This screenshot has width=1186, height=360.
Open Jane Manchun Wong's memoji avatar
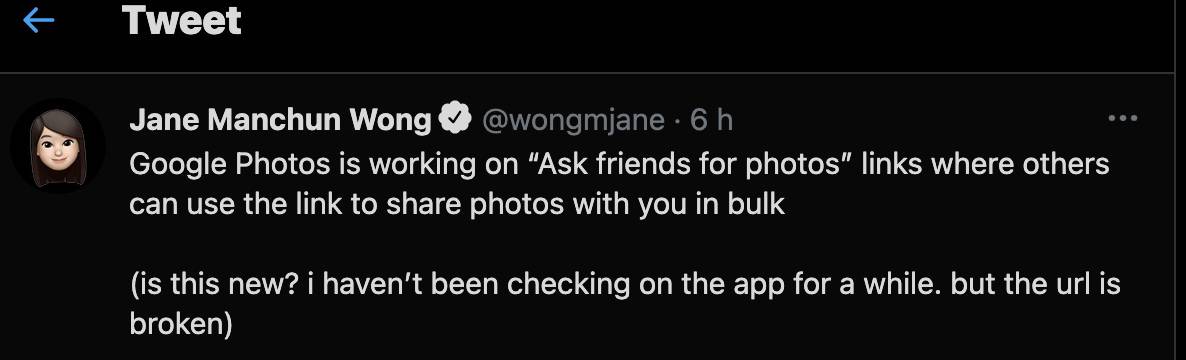pyautogui.click(x=57, y=146)
